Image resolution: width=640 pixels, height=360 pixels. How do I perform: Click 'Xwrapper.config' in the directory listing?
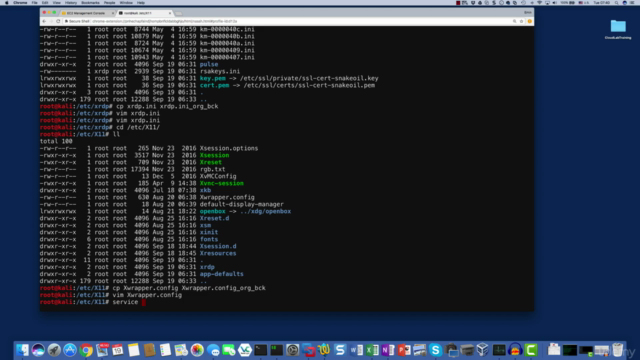227,197
